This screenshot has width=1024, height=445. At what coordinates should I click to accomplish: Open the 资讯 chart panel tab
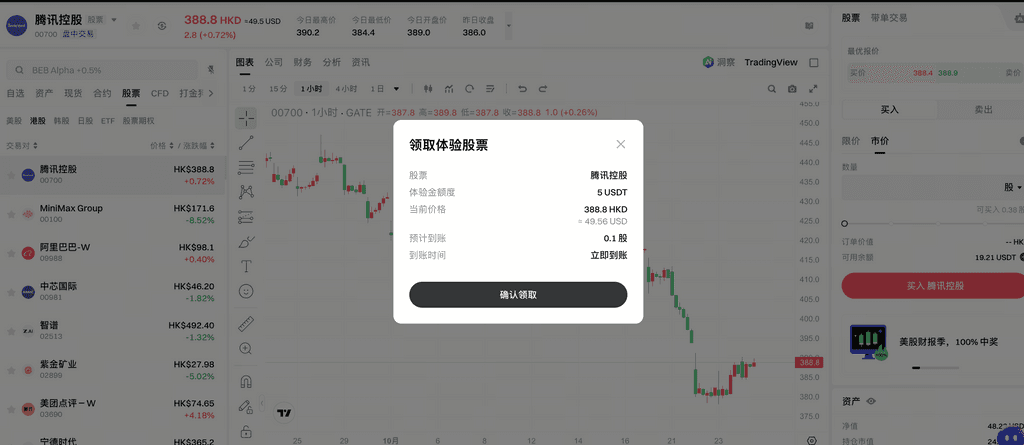[360, 62]
